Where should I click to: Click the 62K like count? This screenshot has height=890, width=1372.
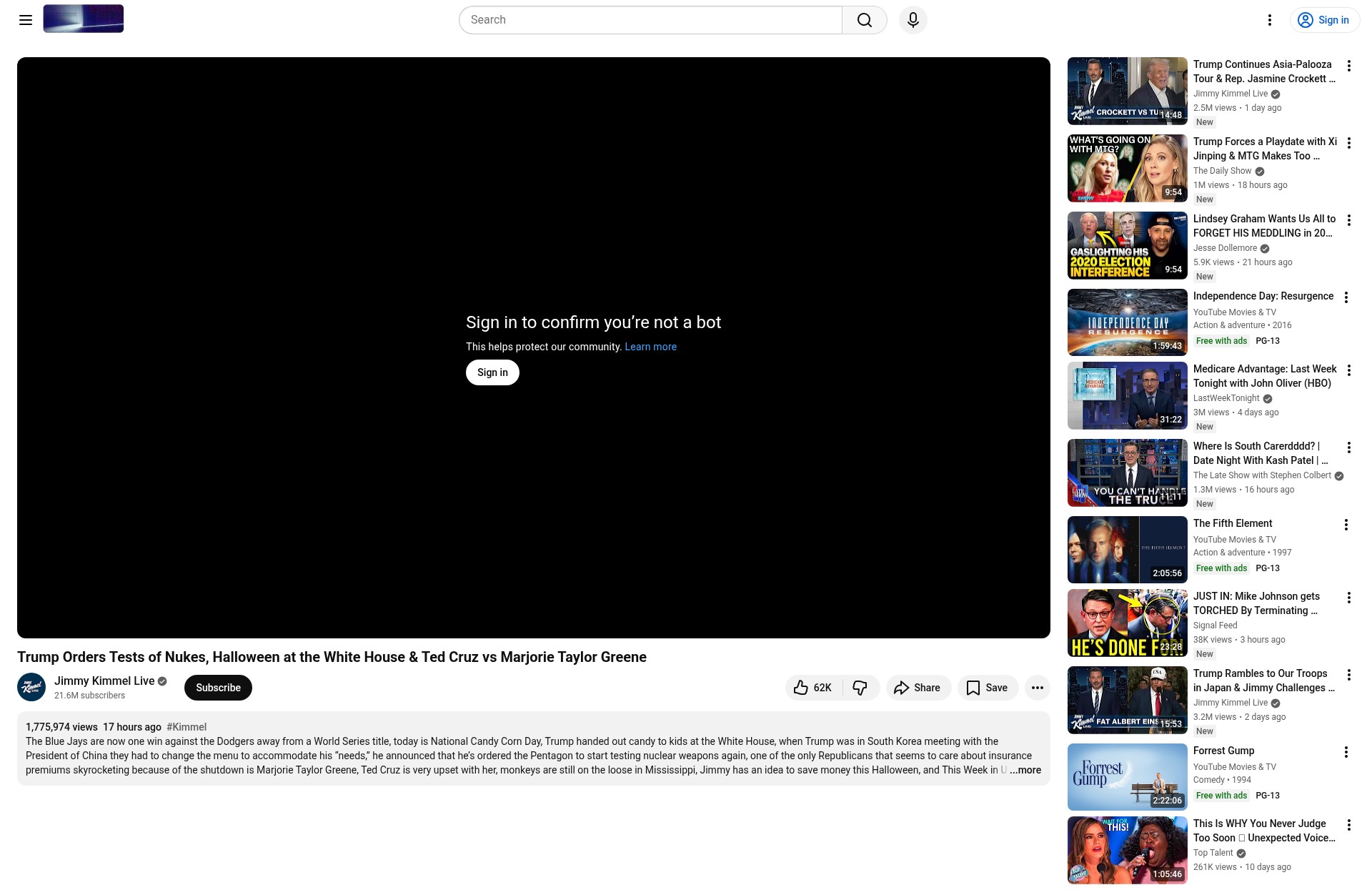click(822, 688)
